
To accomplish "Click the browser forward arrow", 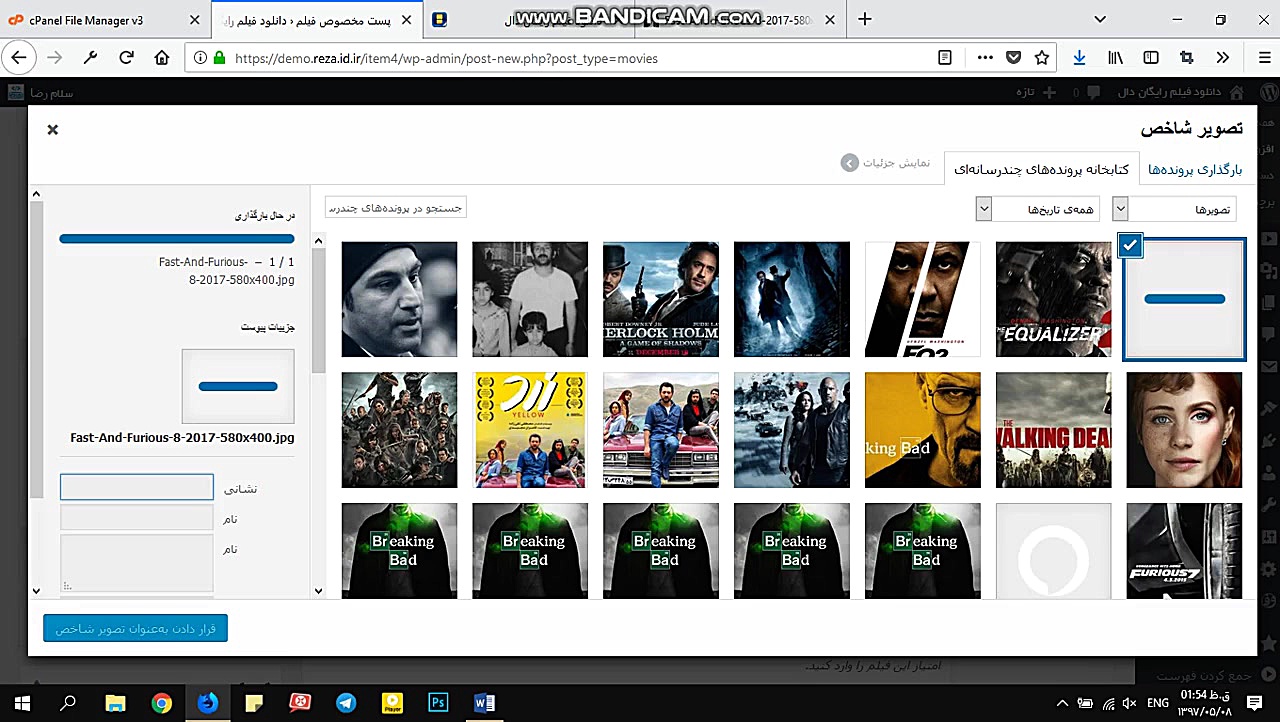I will tap(55, 58).
